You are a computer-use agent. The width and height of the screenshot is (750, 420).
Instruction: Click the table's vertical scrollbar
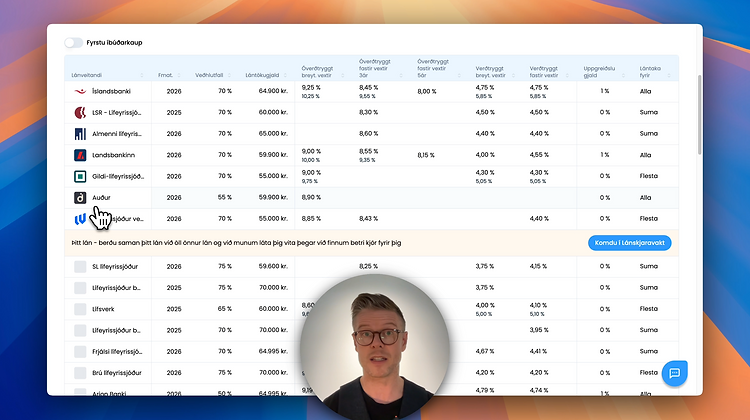[x=699, y=114]
